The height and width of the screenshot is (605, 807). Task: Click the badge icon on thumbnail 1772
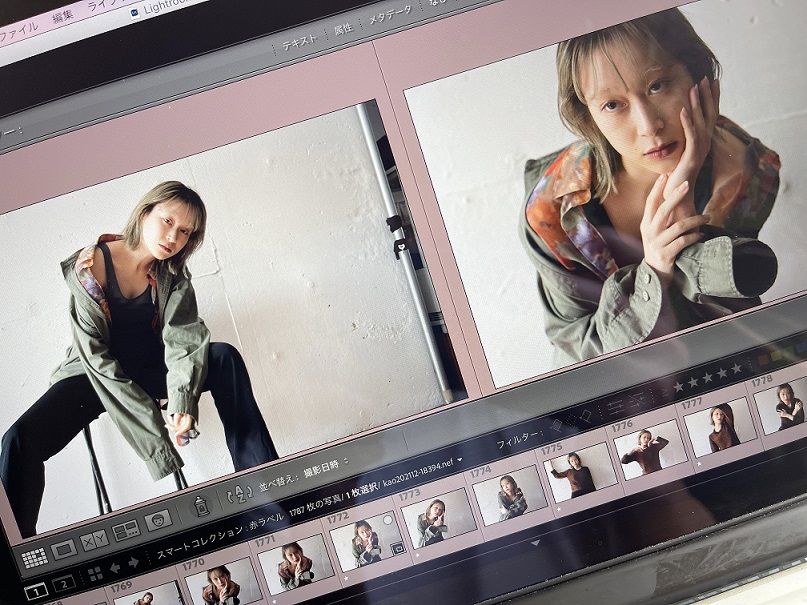398,549
